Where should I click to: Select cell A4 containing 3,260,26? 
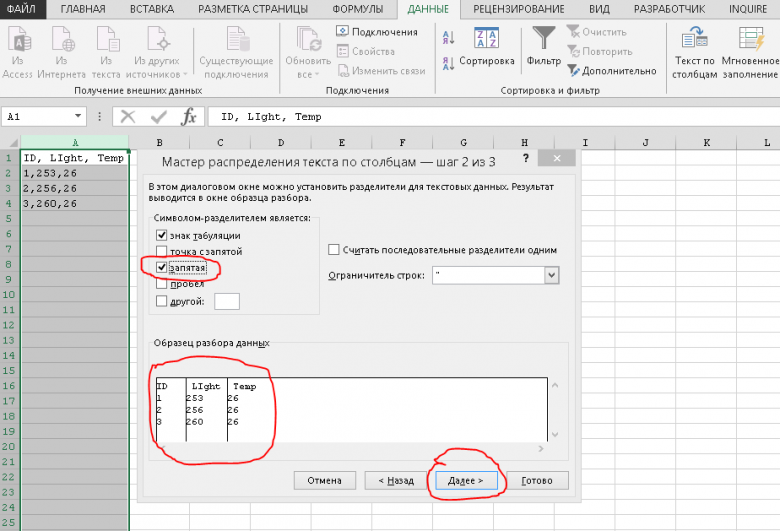tap(75, 204)
